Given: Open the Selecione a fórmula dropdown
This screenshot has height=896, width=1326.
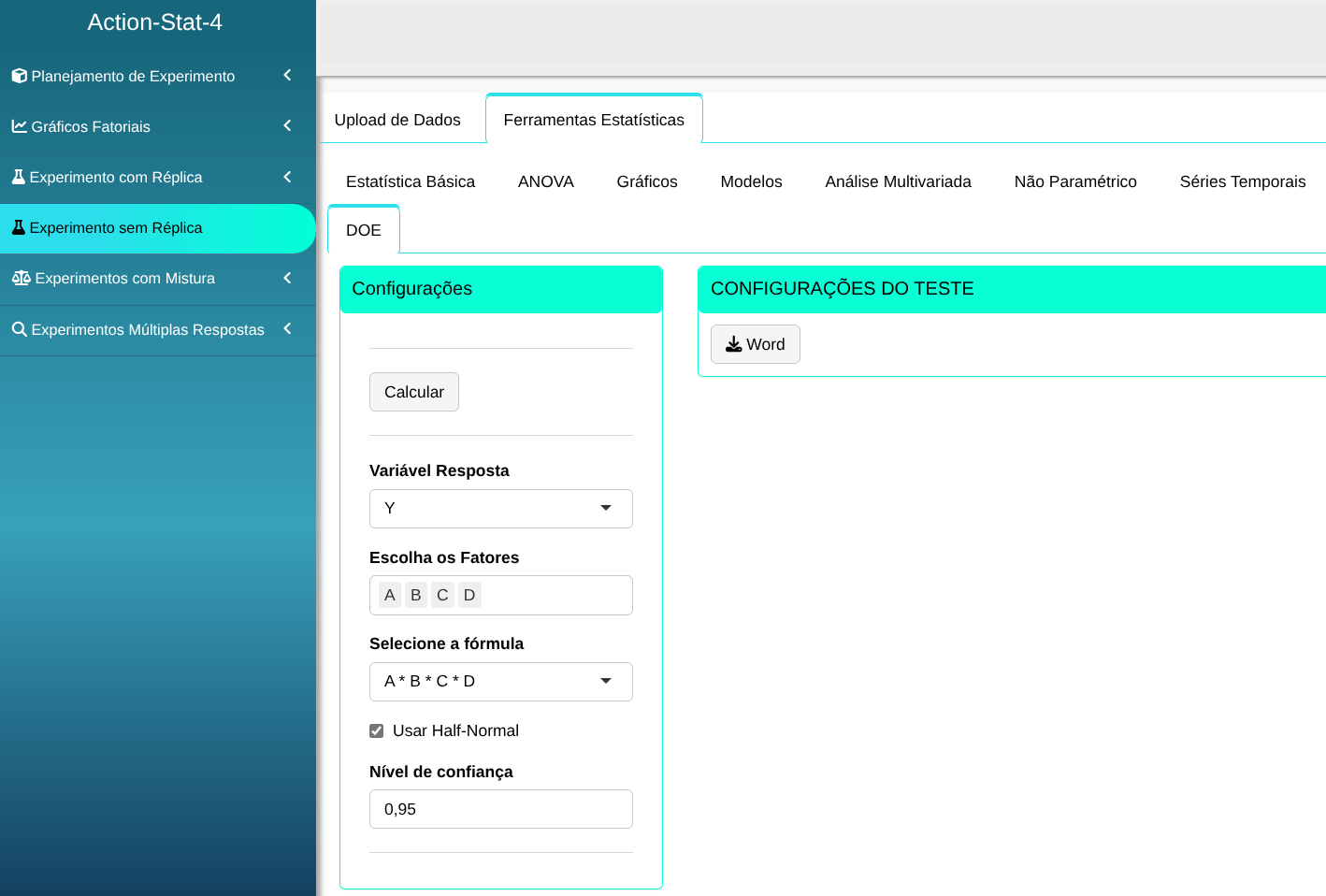Looking at the screenshot, I should point(500,681).
